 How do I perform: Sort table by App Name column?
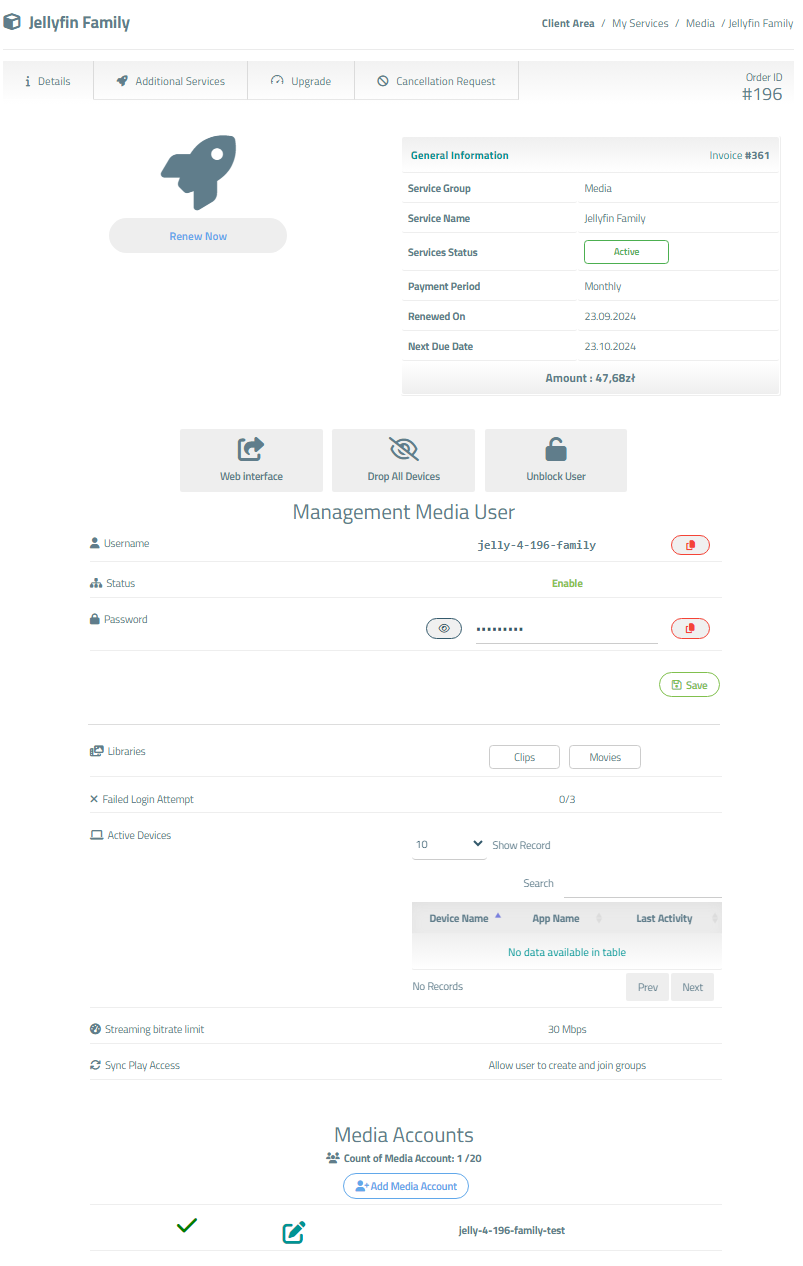[x=556, y=918]
